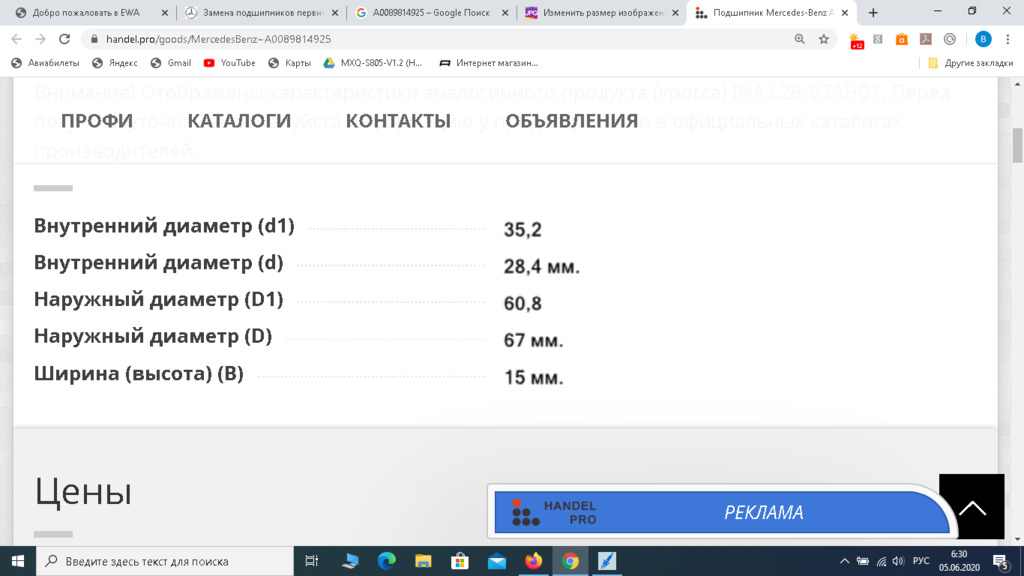
Task: Click the HANDEL PRO РЕКЛАМА banner
Action: coord(720,512)
